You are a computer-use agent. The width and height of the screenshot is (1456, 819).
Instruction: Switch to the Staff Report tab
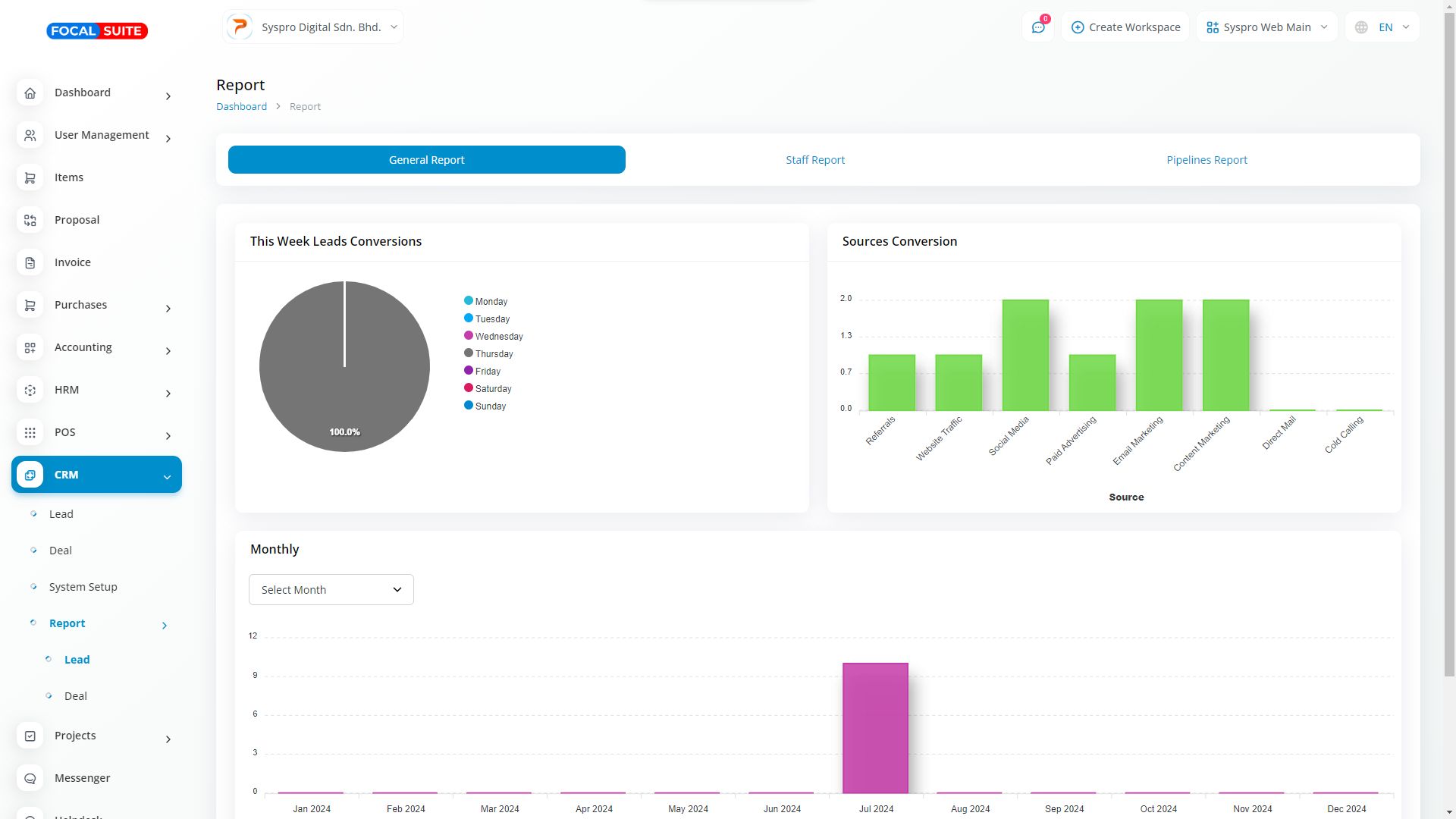[815, 160]
